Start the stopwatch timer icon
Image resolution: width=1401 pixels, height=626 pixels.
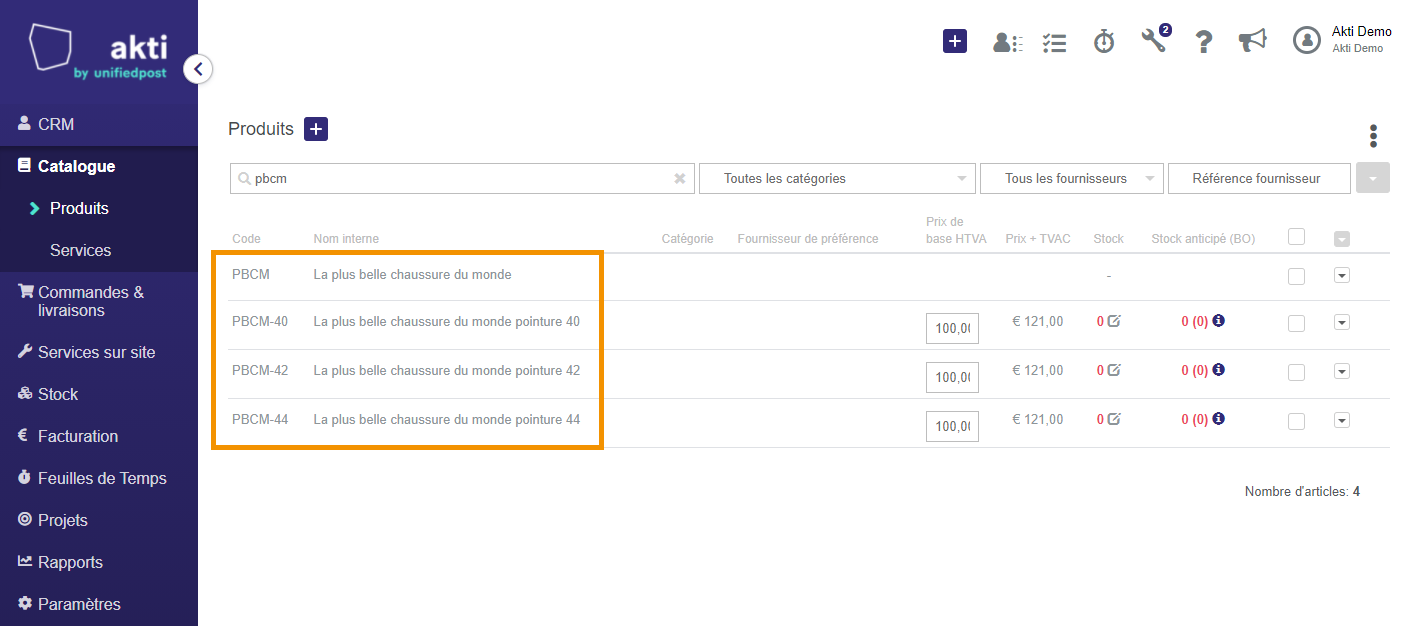tap(1104, 41)
